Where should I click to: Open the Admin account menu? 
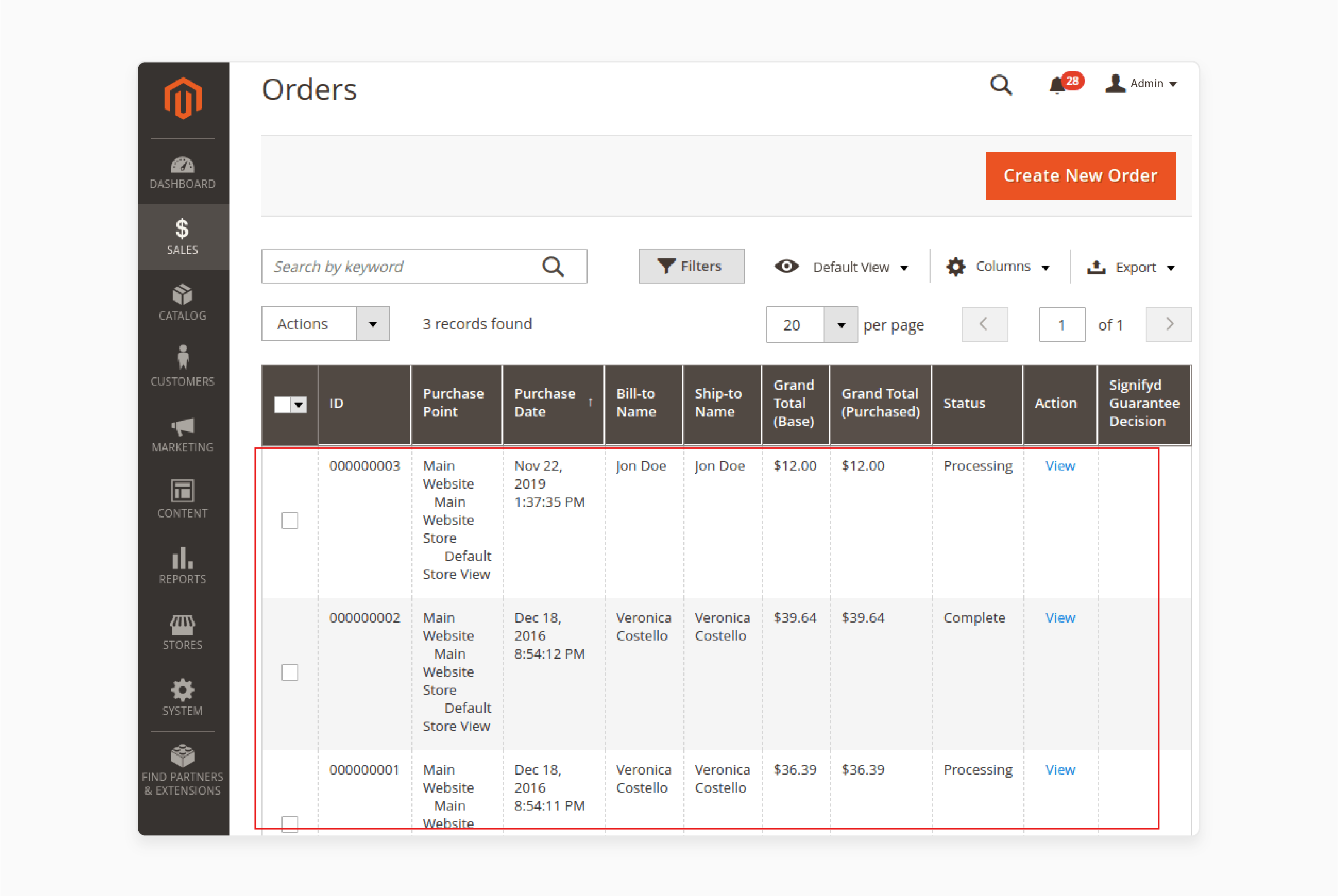pyautogui.click(x=1142, y=84)
